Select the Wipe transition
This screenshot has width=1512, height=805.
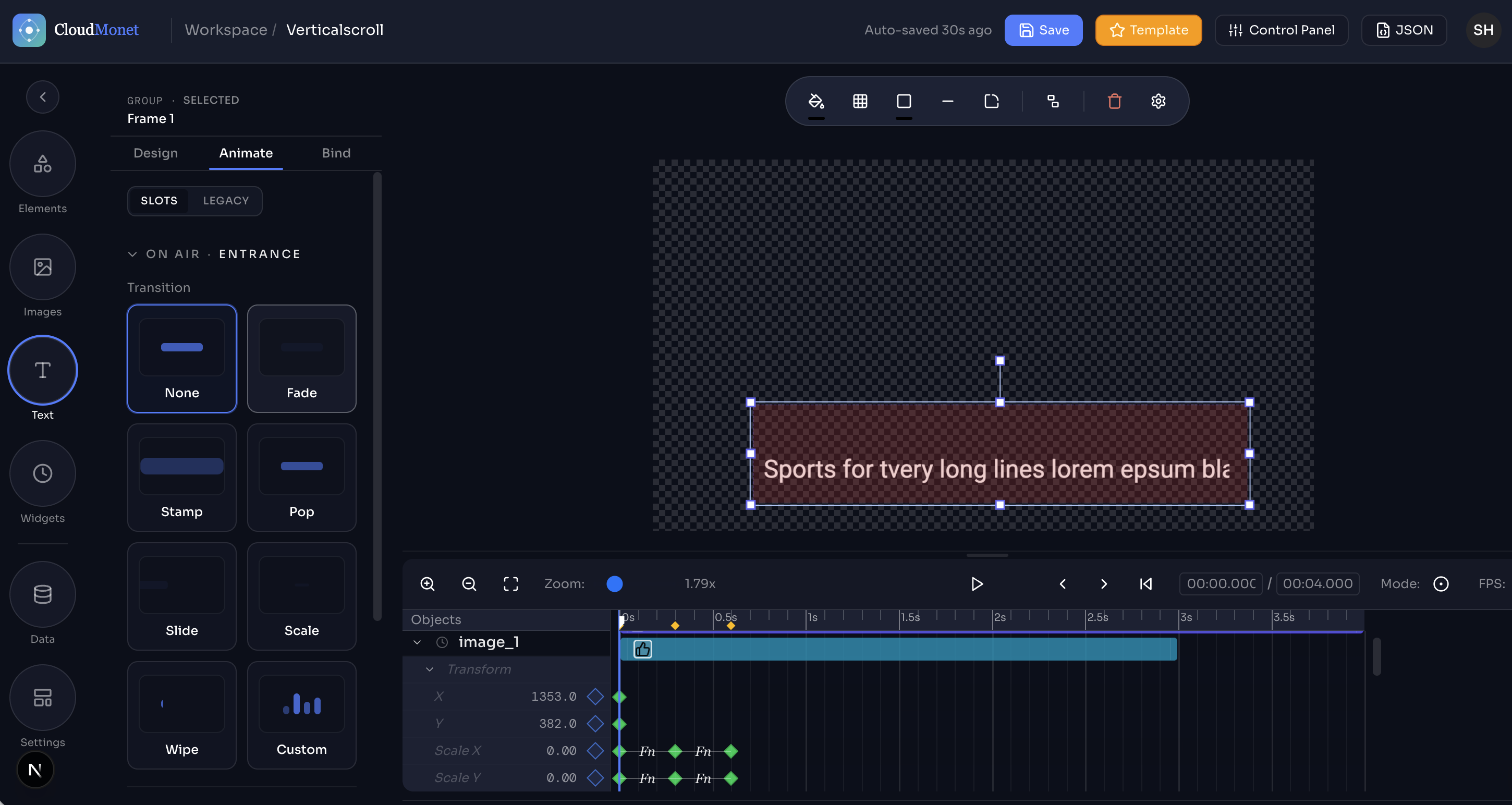tap(182, 715)
